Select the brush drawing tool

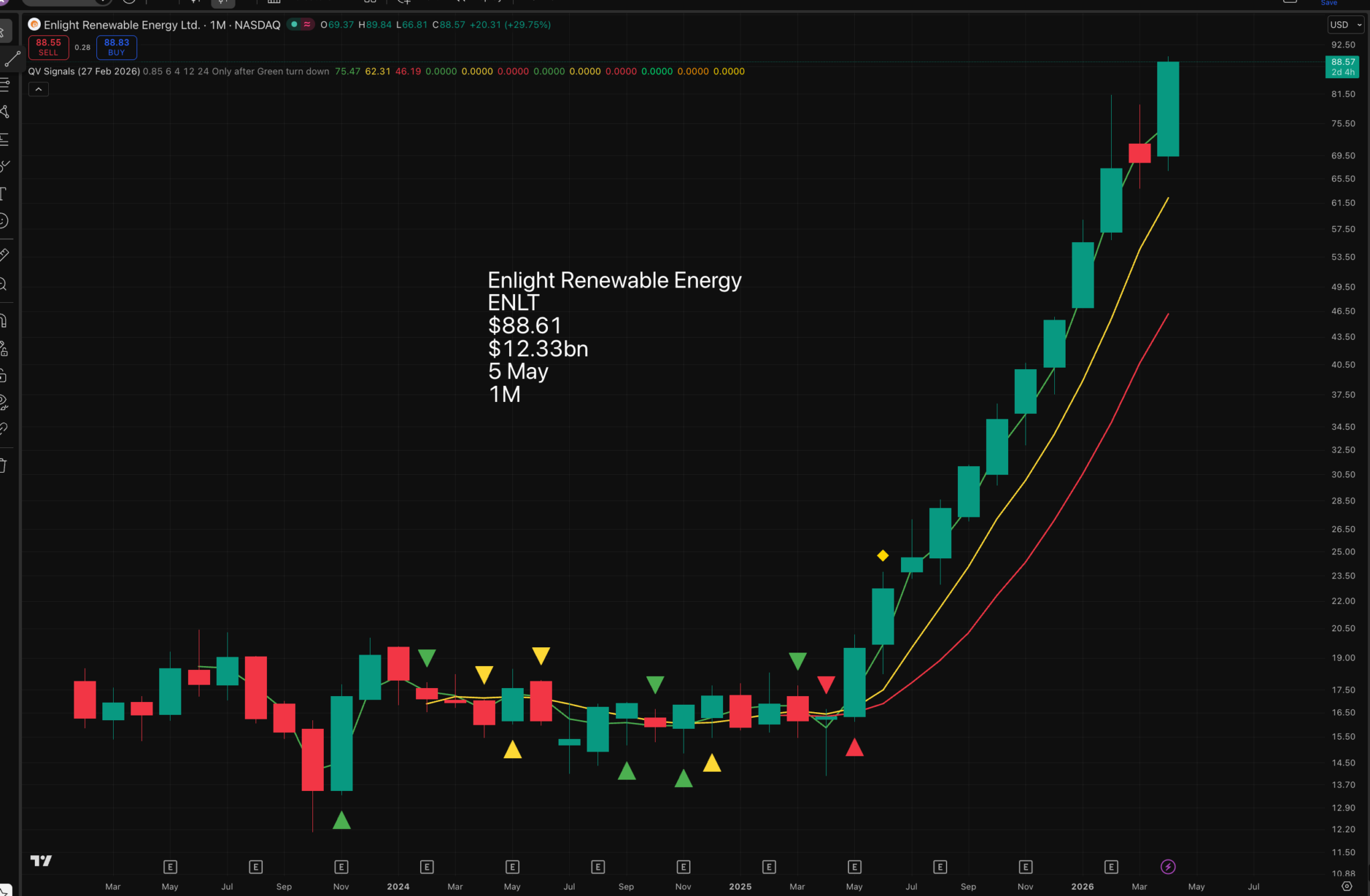click(5, 166)
